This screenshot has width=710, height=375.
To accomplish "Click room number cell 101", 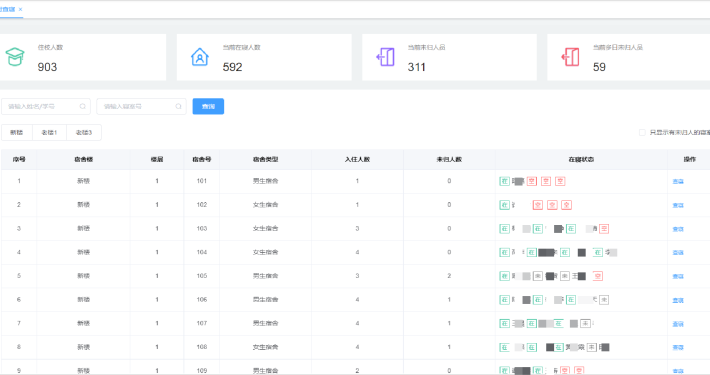I will click(x=202, y=181).
